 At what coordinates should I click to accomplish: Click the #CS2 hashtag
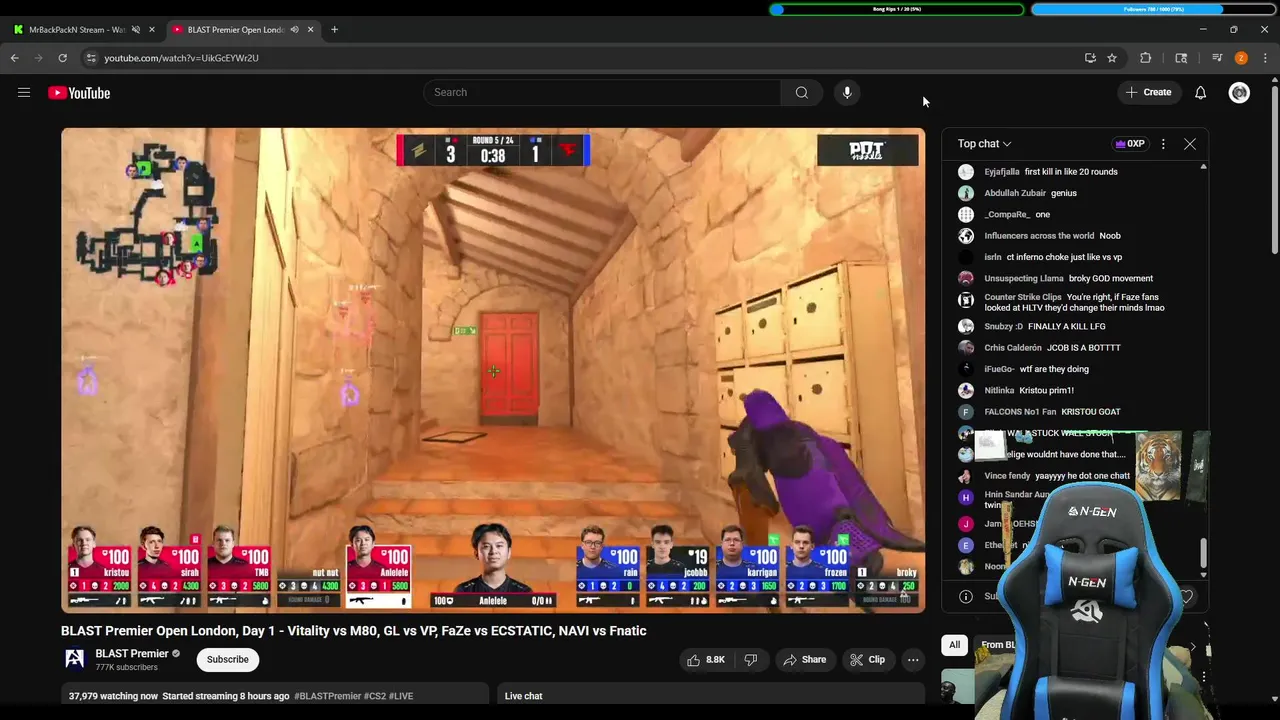[x=374, y=696]
